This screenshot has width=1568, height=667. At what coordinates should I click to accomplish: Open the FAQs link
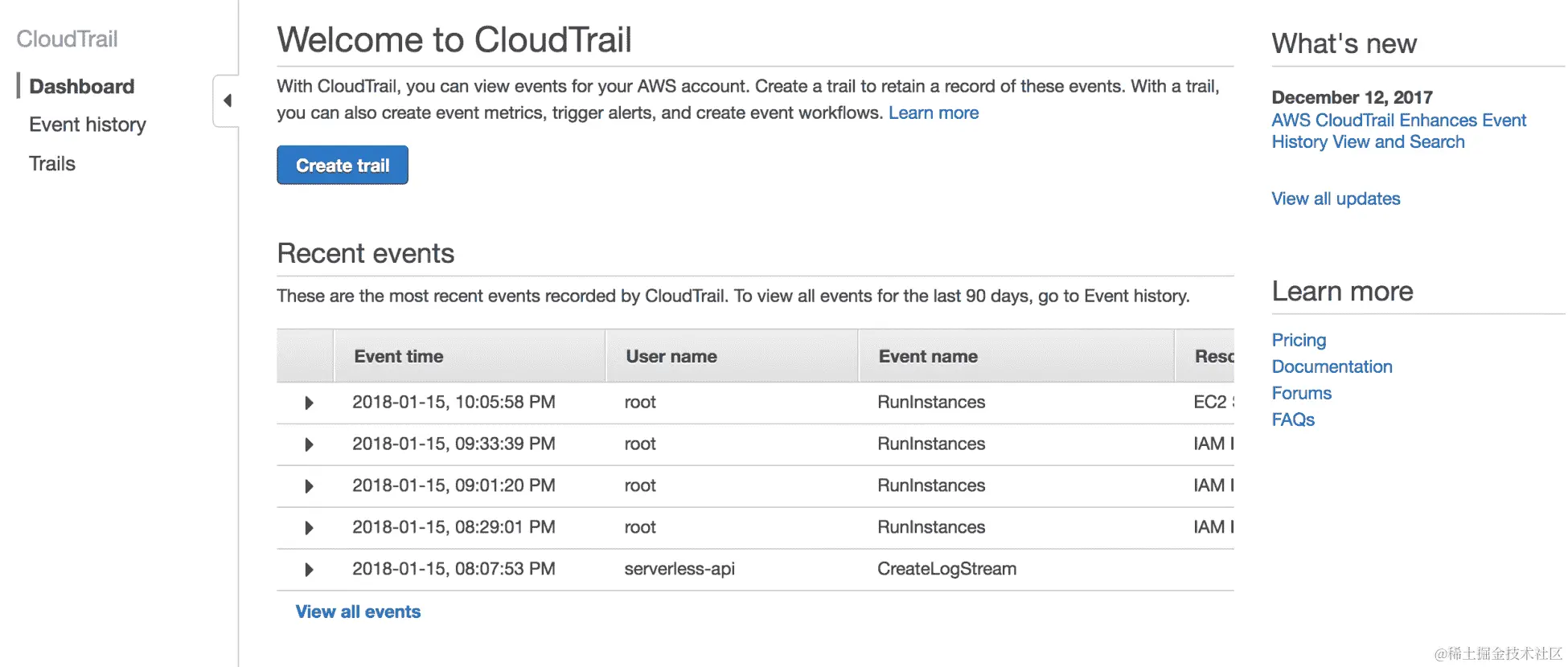tap(1293, 419)
